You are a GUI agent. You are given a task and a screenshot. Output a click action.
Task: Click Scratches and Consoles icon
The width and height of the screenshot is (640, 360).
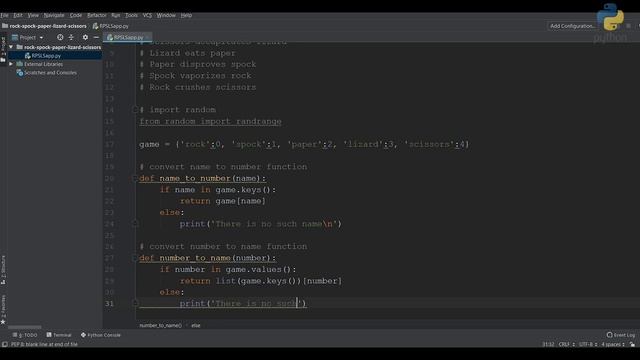pyautogui.click(x=20, y=73)
